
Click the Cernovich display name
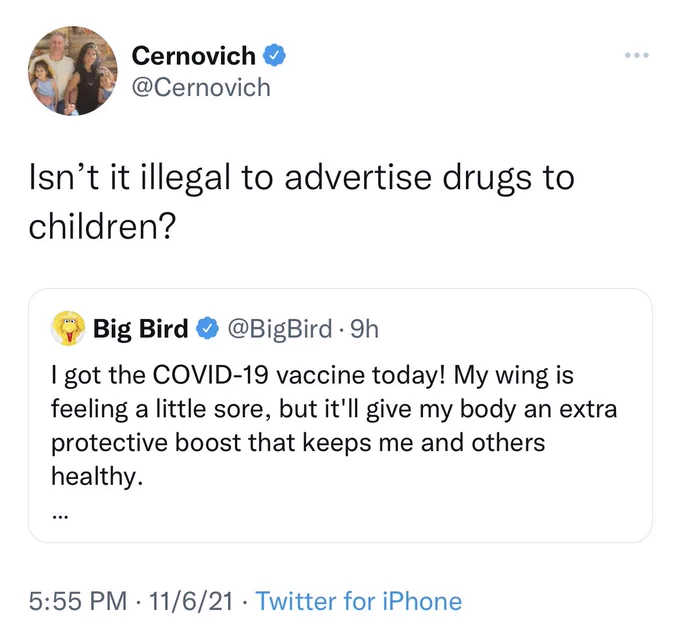click(193, 56)
